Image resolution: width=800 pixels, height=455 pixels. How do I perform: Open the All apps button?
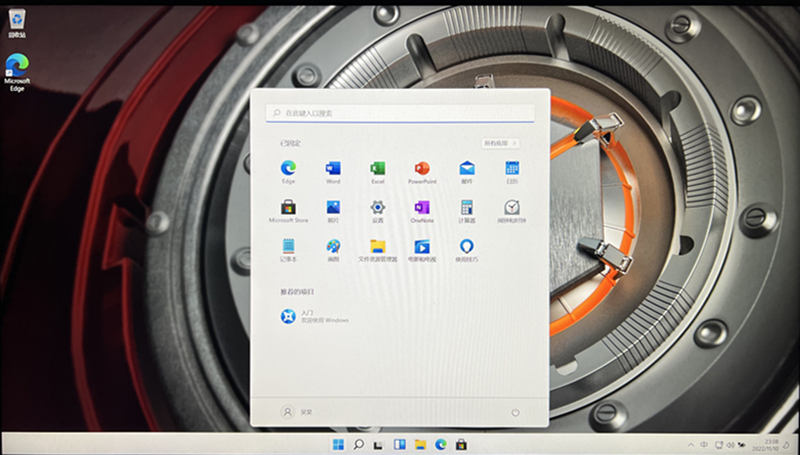tap(501, 143)
